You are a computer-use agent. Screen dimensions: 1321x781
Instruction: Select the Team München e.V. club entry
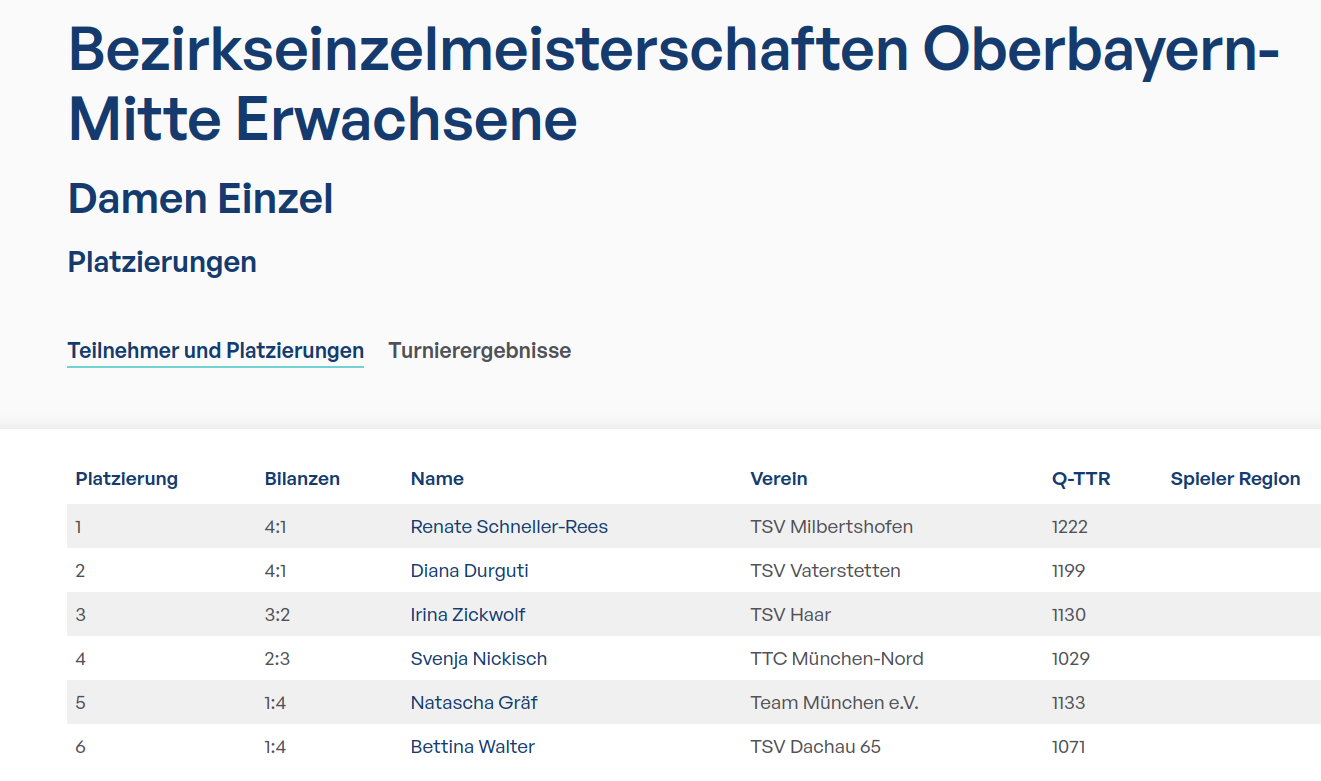click(x=834, y=703)
